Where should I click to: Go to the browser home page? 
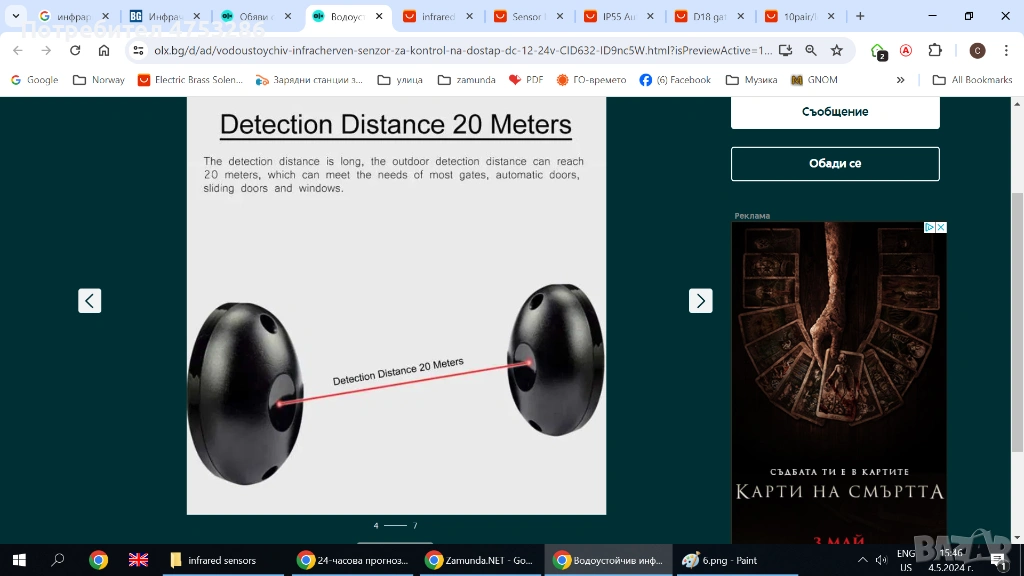[x=104, y=50]
